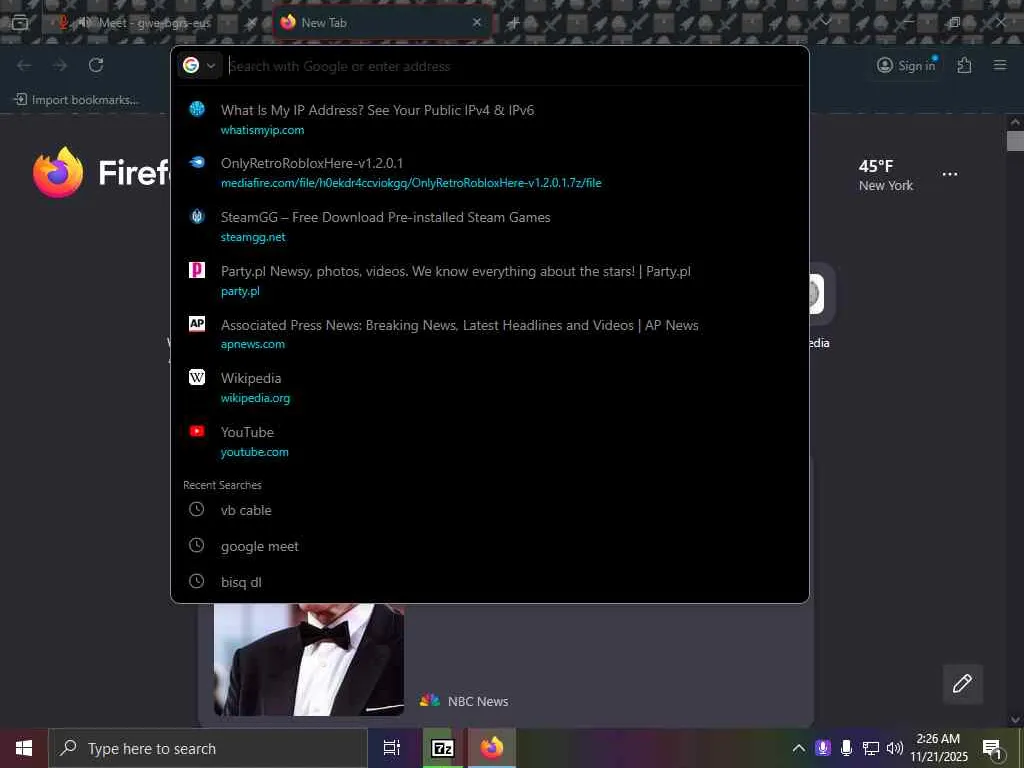Open the Firefox hamburger menu
Viewport: 1024px width, 768px height.
pos(1000,65)
